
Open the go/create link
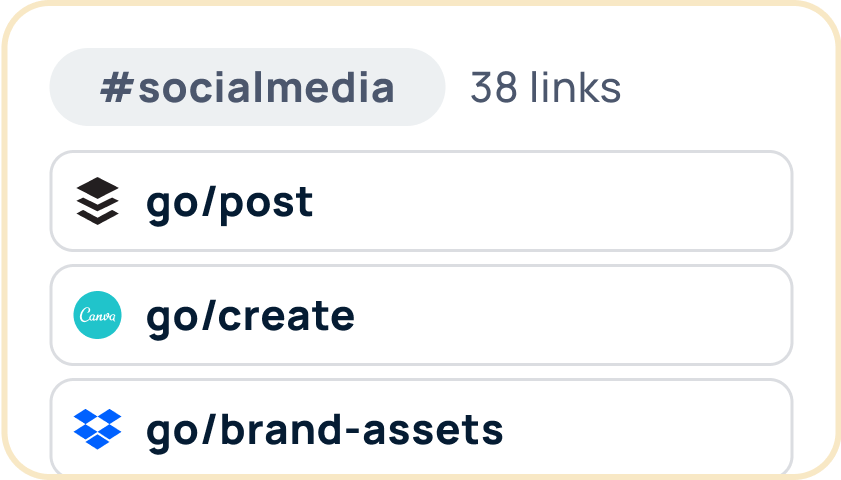pyautogui.click(x=250, y=316)
